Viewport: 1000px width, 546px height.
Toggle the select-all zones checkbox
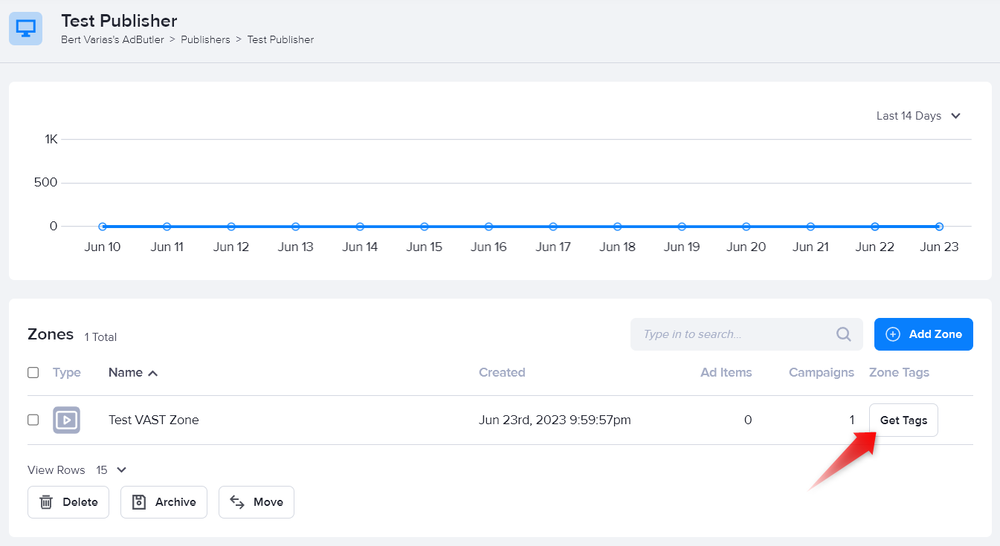[x=33, y=373]
